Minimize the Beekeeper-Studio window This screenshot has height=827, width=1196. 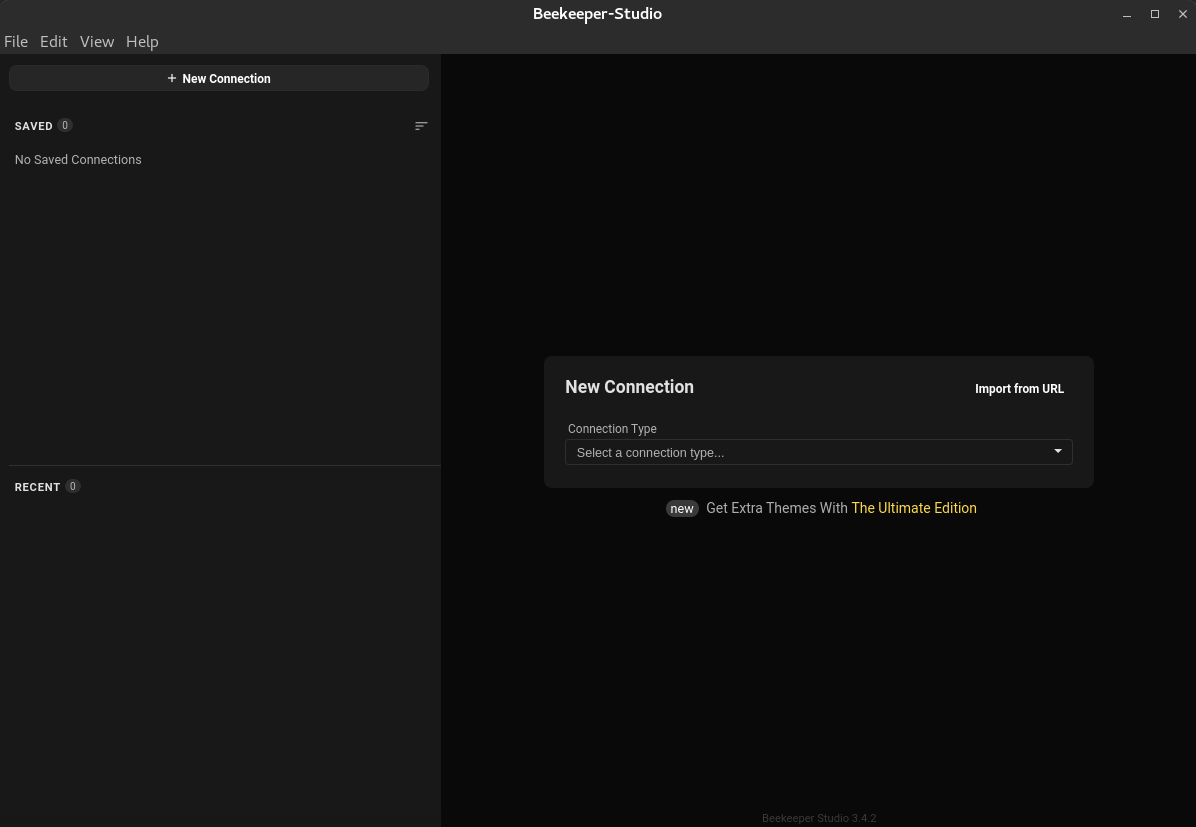pyautogui.click(x=1127, y=14)
